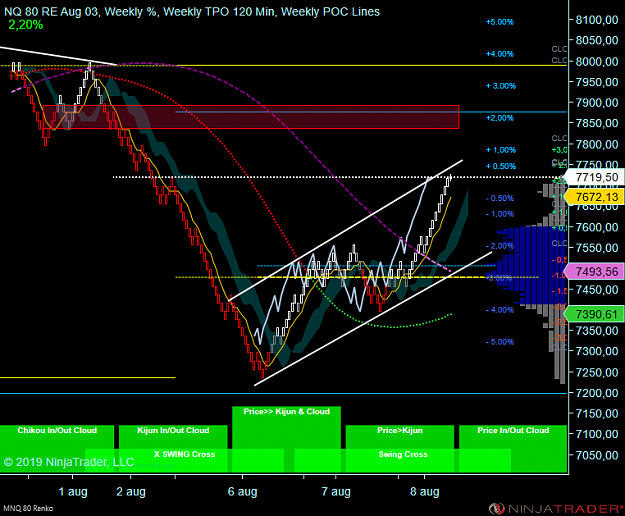
Task: Click the yellow 7672,13 price marker
Action: tap(596, 197)
